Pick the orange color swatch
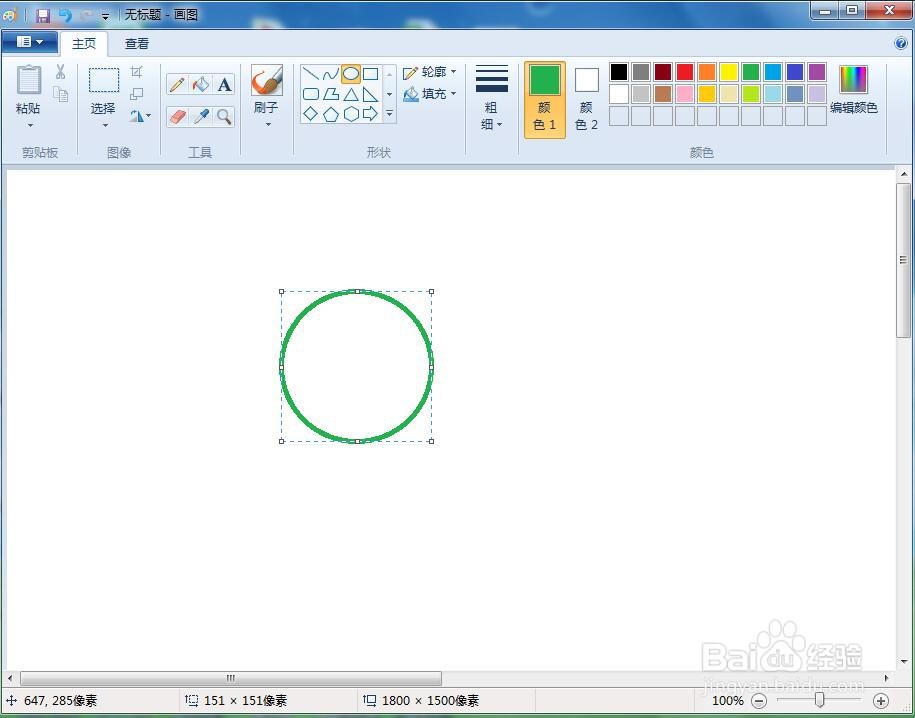915x718 pixels. point(707,72)
